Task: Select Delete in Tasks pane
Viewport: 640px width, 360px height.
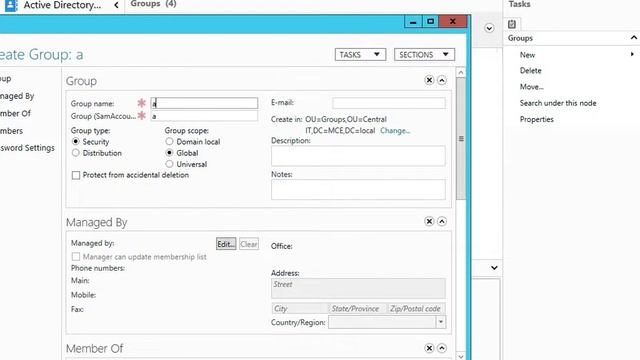Action: point(530,71)
